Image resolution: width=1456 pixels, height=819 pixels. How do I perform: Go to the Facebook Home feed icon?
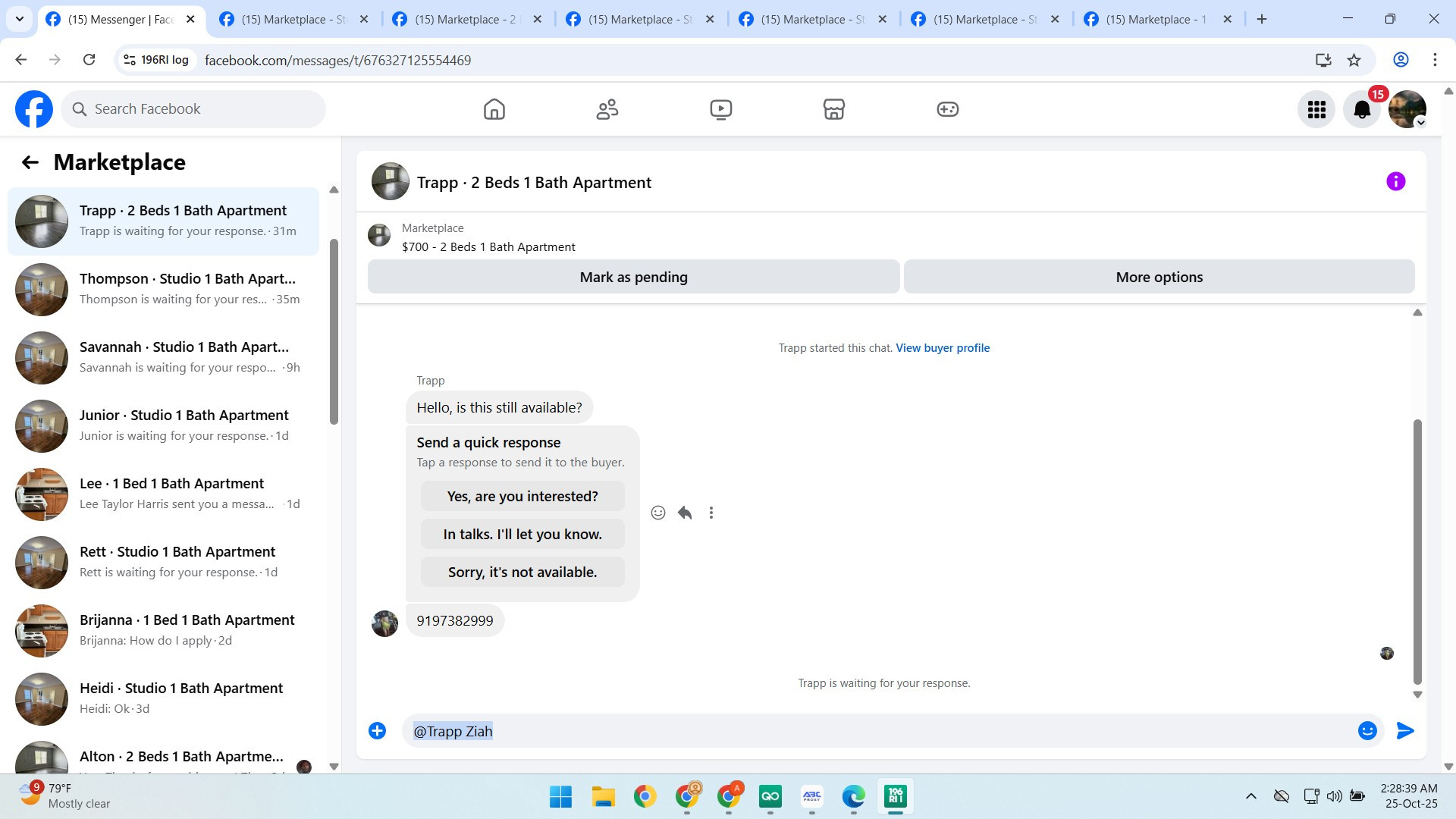pos(494,109)
